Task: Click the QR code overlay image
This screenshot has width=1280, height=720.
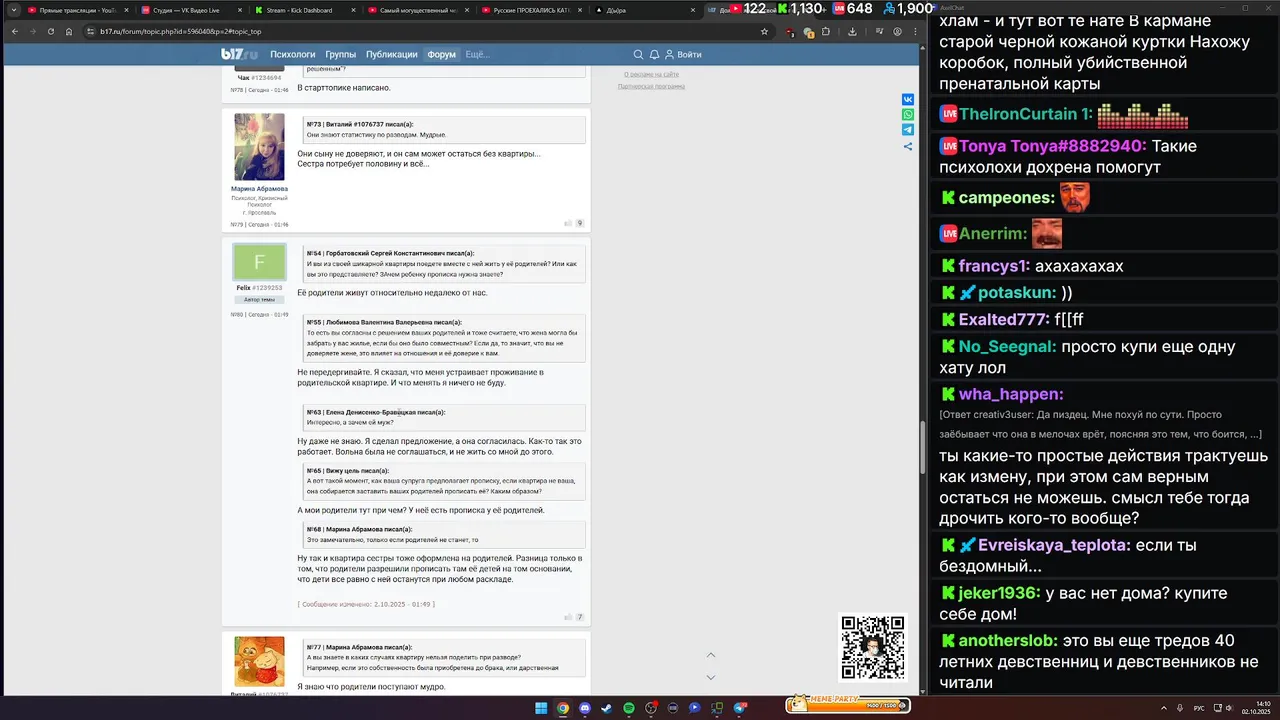Action: (x=873, y=647)
